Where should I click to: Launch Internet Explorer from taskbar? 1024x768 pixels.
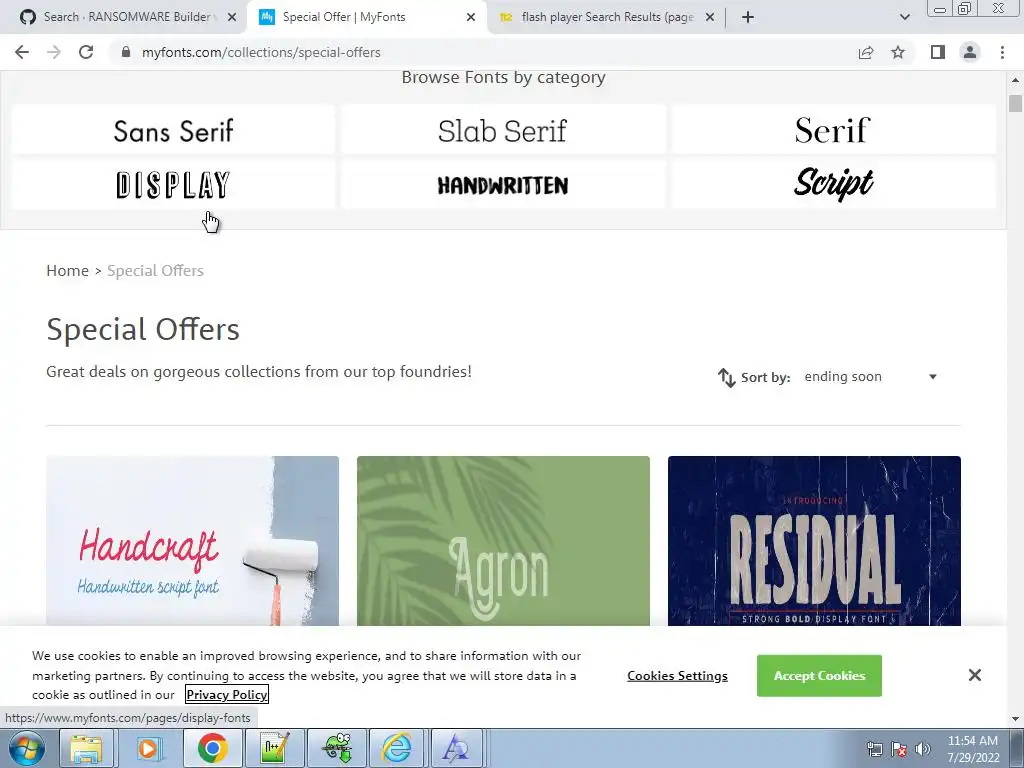coord(396,748)
